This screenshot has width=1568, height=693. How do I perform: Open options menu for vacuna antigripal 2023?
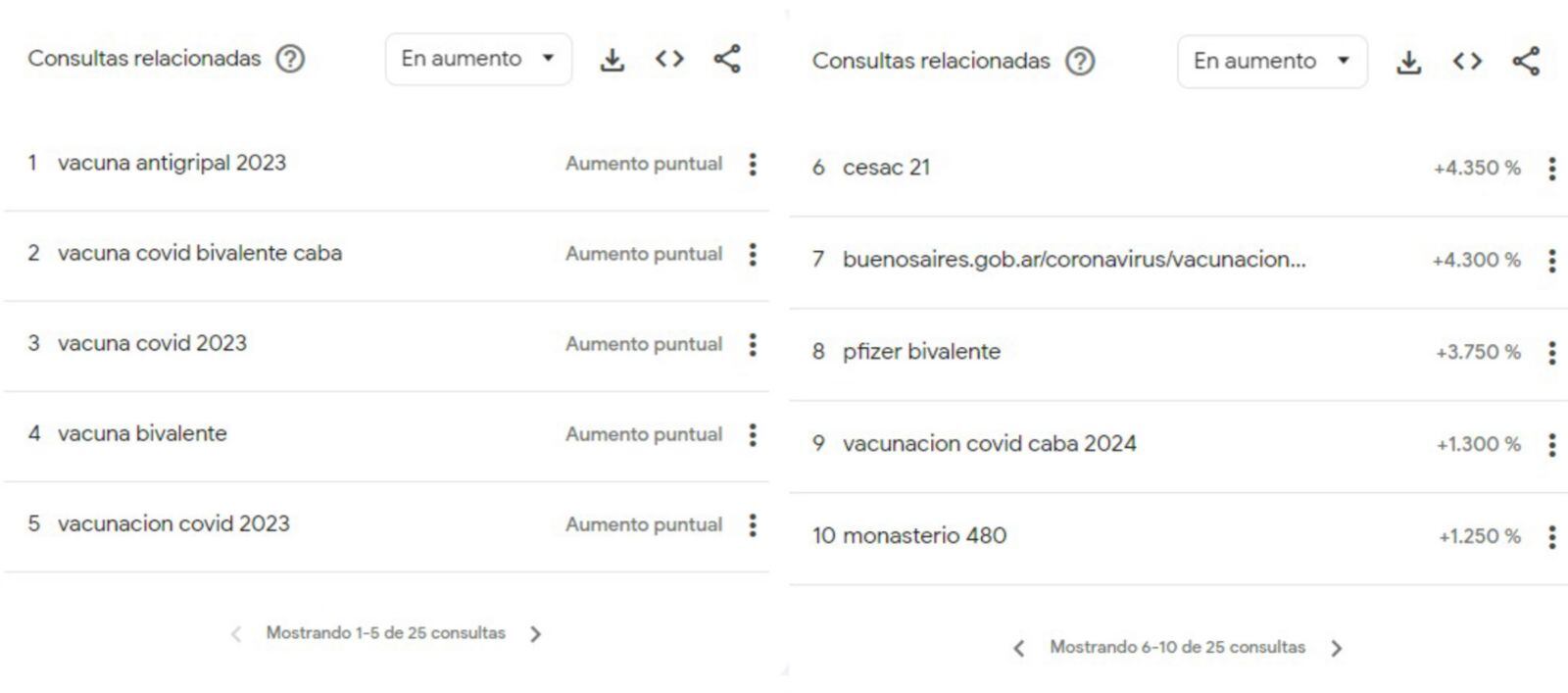[x=753, y=164]
